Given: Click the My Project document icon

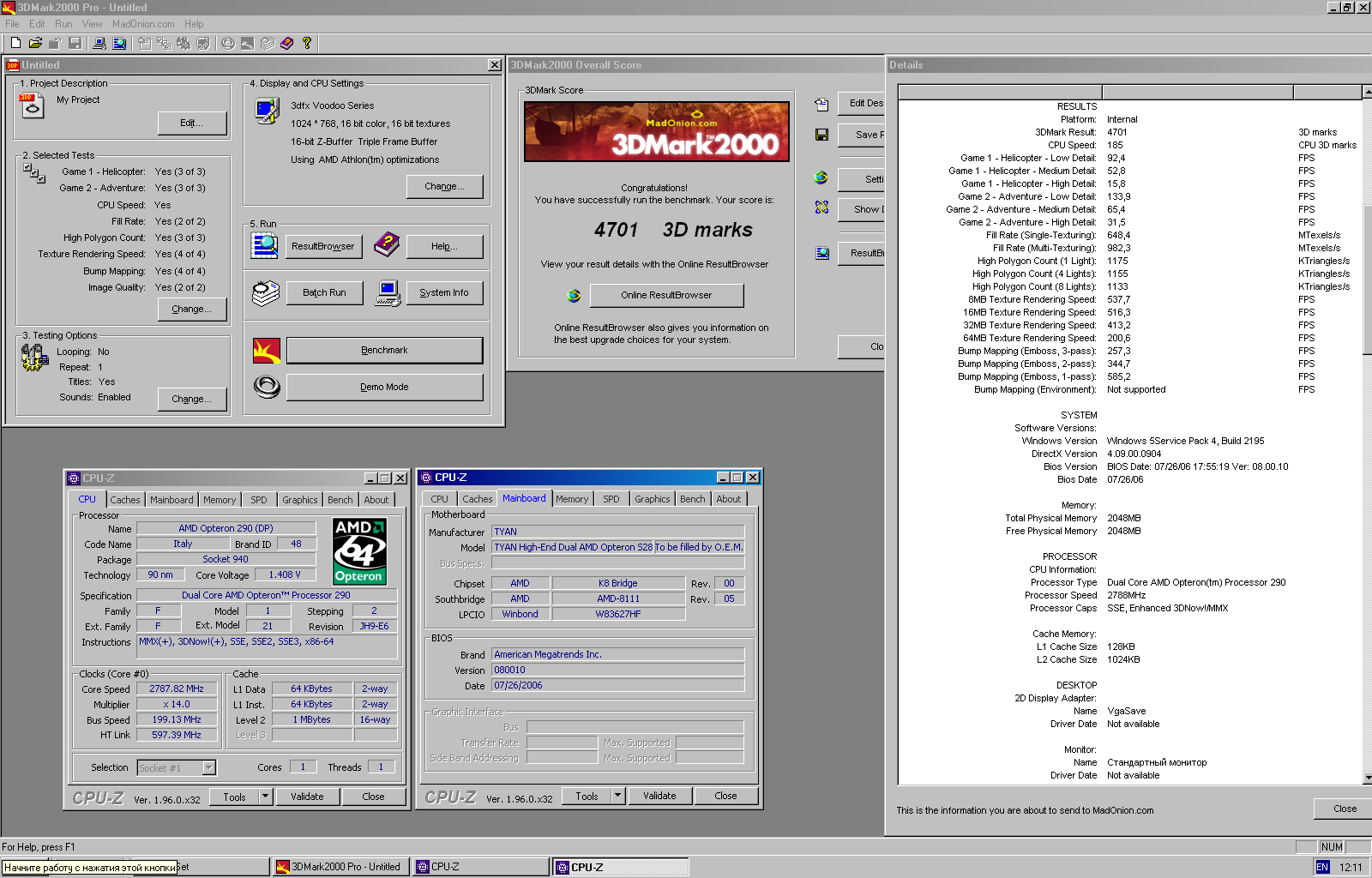Looking at the screenshot, I should point(32,105).
